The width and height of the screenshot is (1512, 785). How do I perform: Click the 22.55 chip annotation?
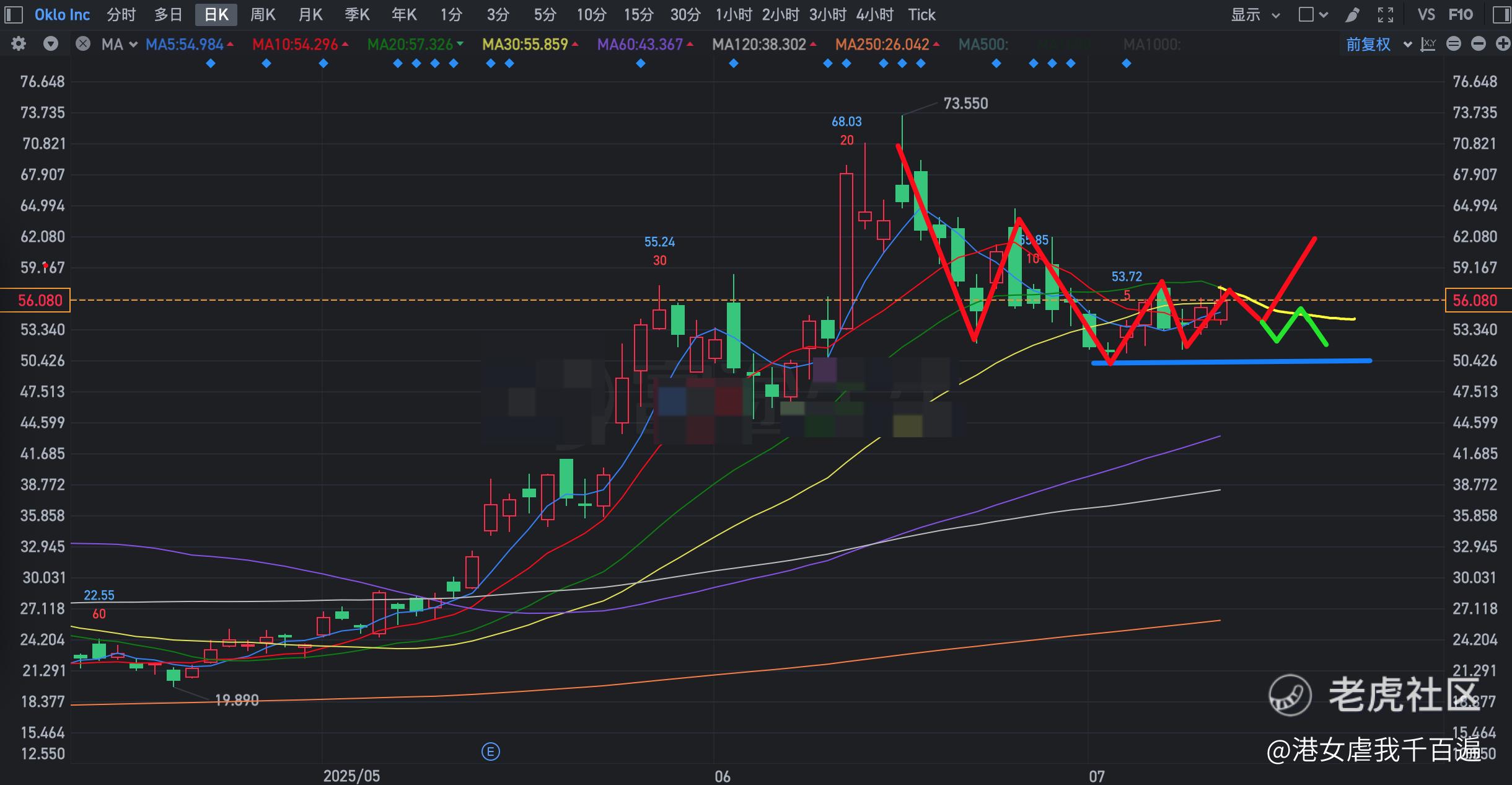99,595
